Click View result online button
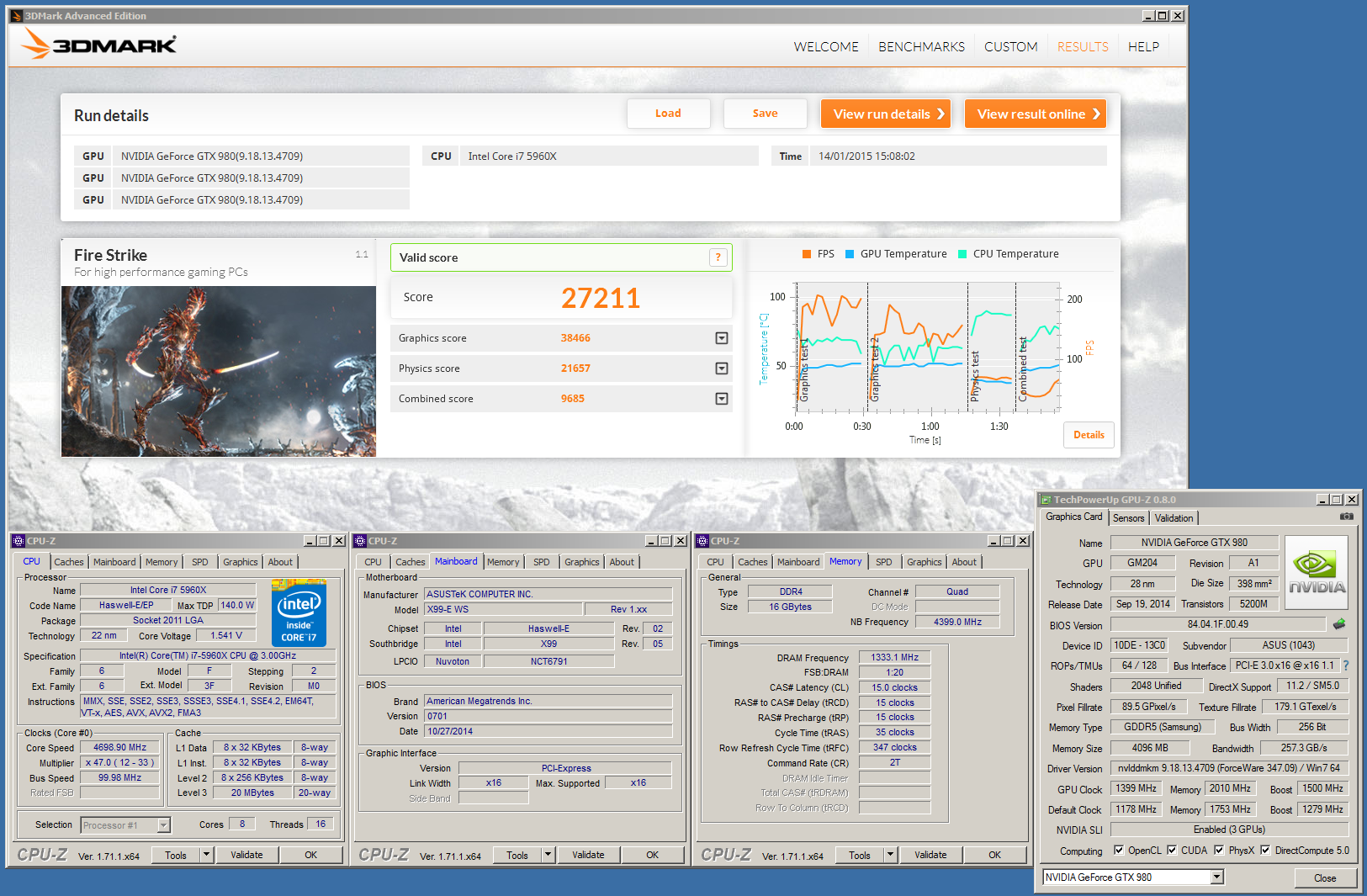Screen dimensions: 1367x896 [1036, 114]
